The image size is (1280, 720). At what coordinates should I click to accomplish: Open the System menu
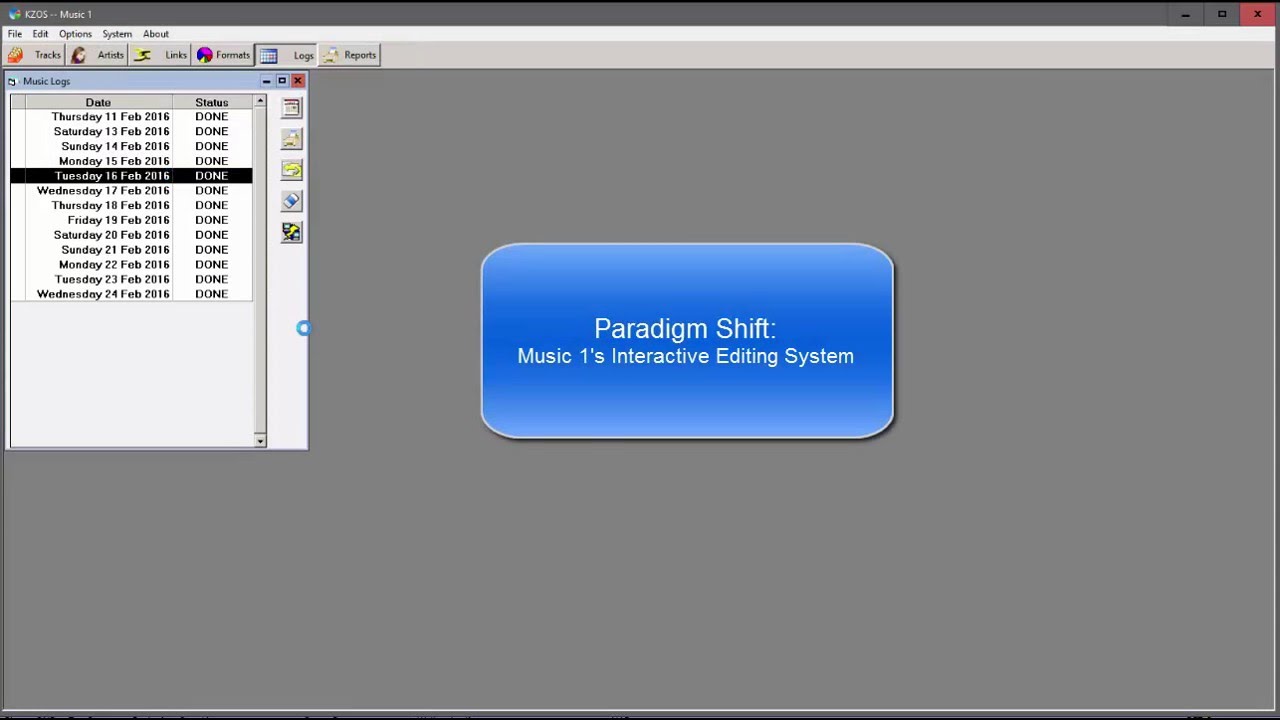tap(117, 34)
